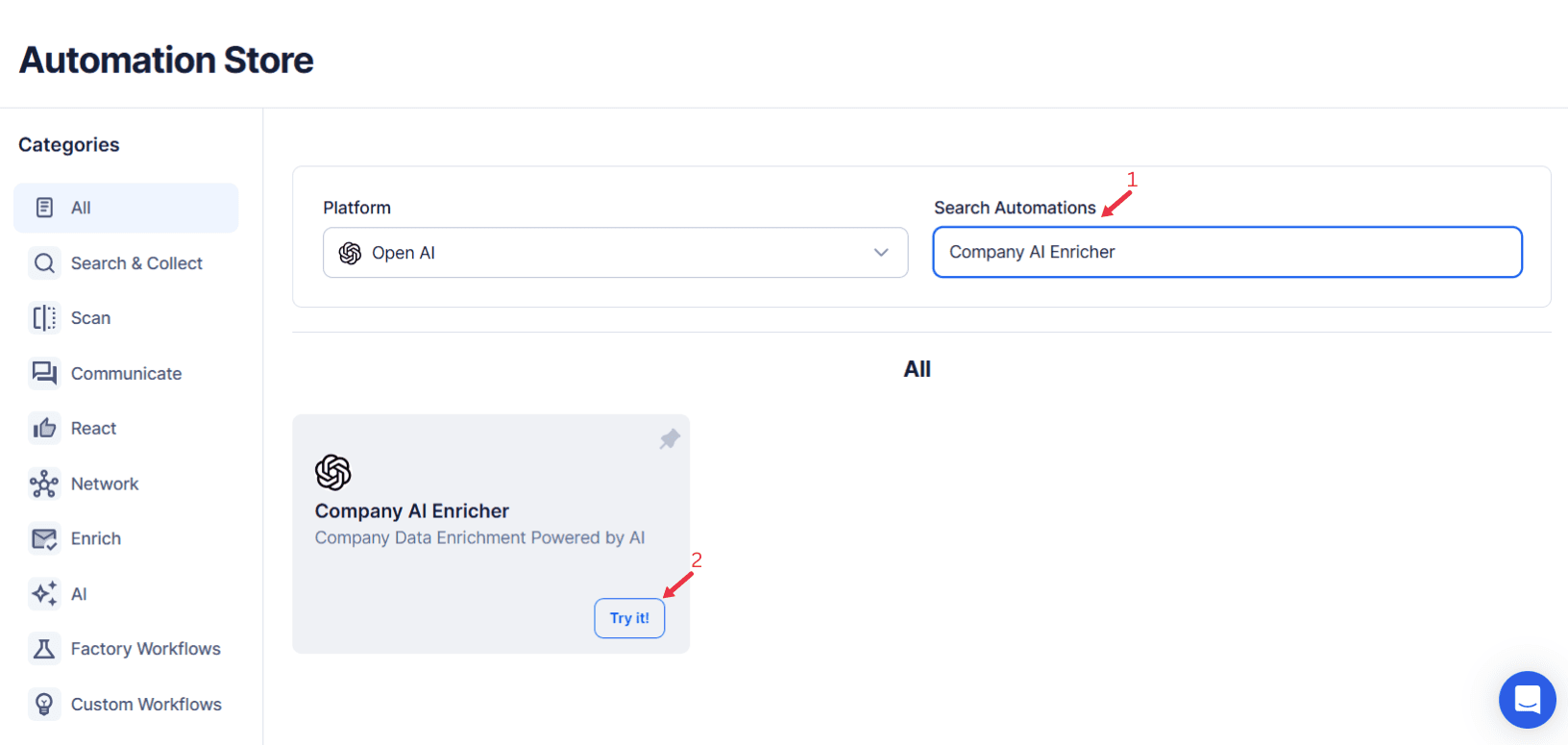The image size is (1568, 745).
Task: Click the AI sparkles icon
Action: point(44,594)
